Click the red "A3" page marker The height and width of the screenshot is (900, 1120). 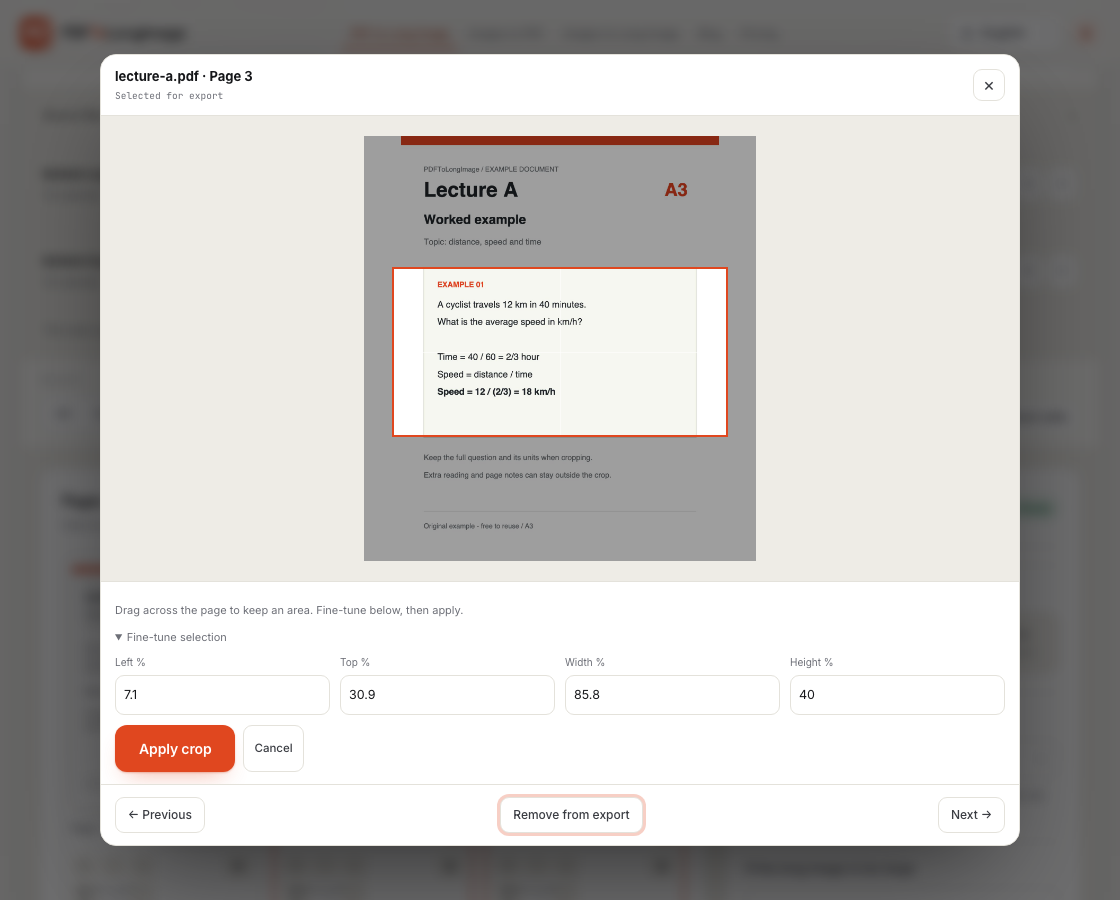[676, 190]
